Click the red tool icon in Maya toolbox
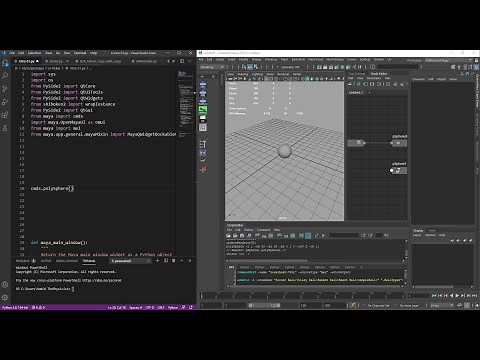Viewport: 480px width, 360px height. [x=203, y=170]
